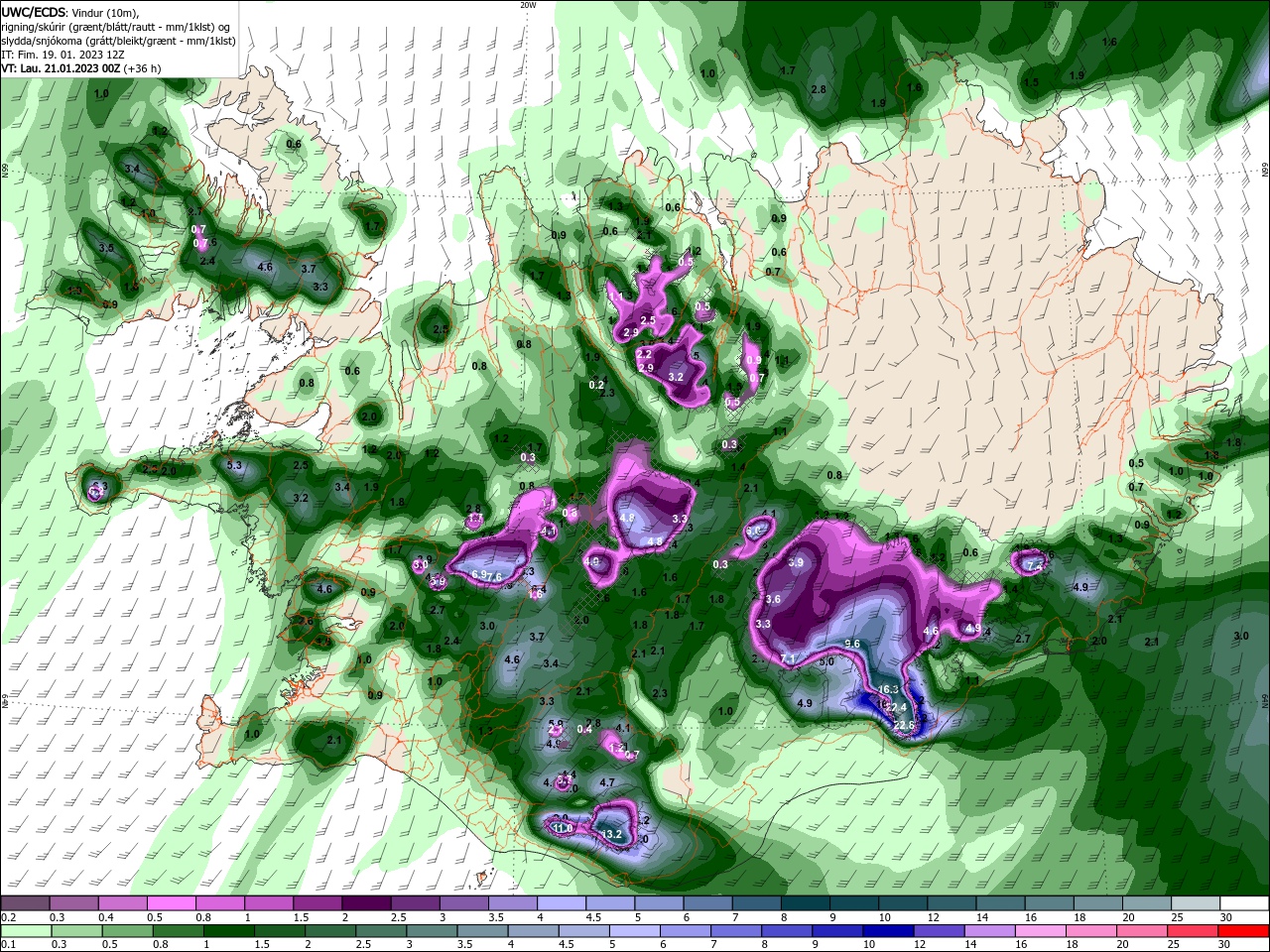Pick the dark navy 10 swatch in the rain scale
This screenshot has width=1270, height=952.
[888, 932]
